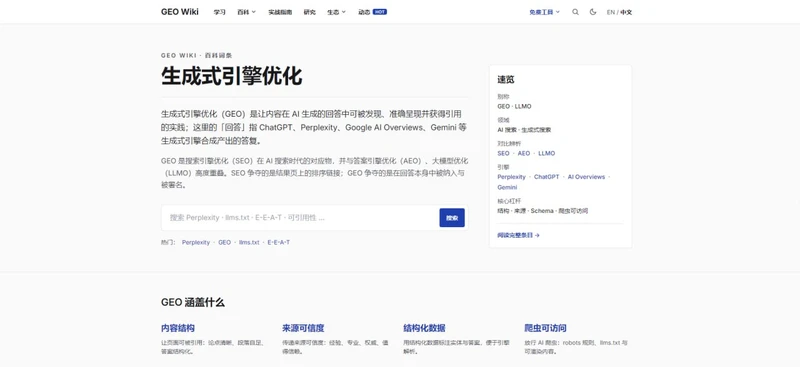The image size is (800, 367).
Task: Click the GEO WIKI · 百科词条 breadcrumb text
Action: tap(196, 55)
